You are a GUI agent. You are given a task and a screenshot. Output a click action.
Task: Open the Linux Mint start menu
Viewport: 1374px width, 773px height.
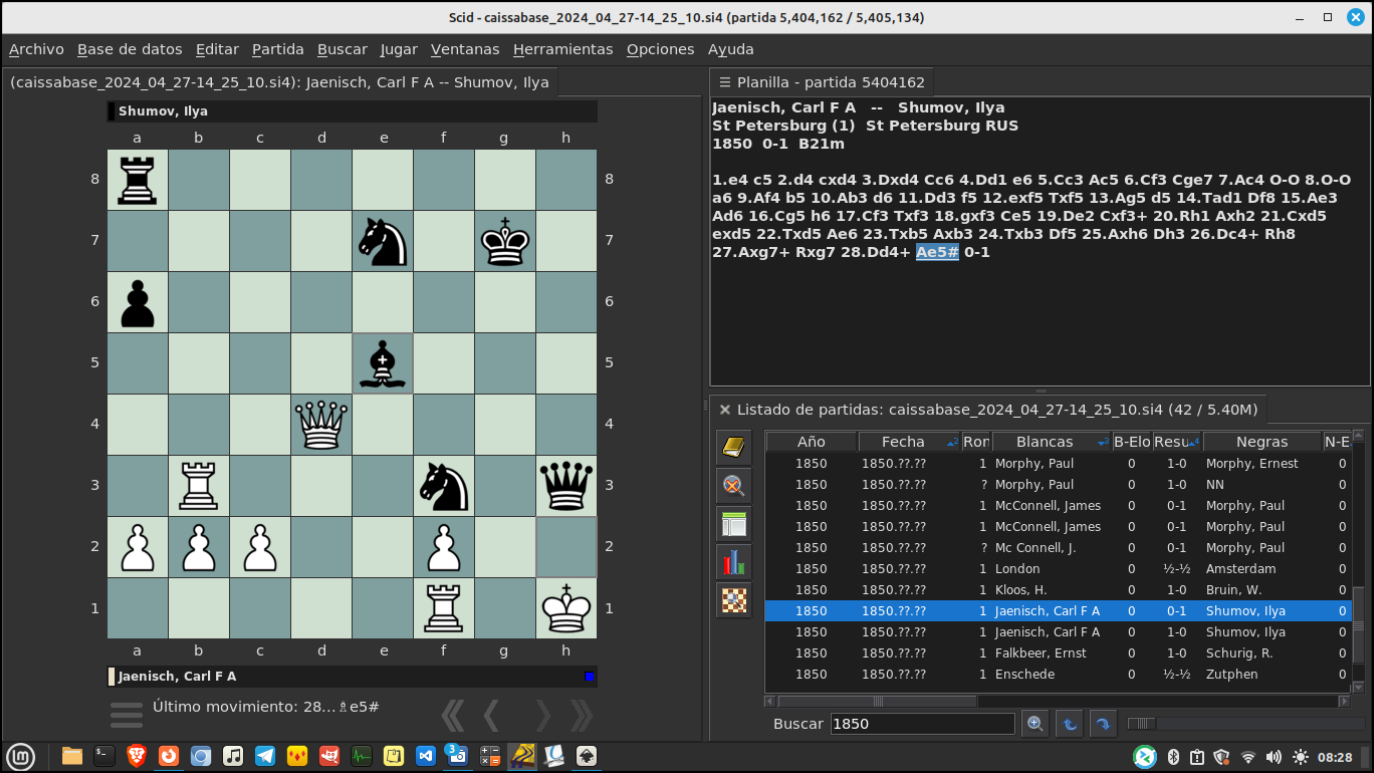point(21,756)
